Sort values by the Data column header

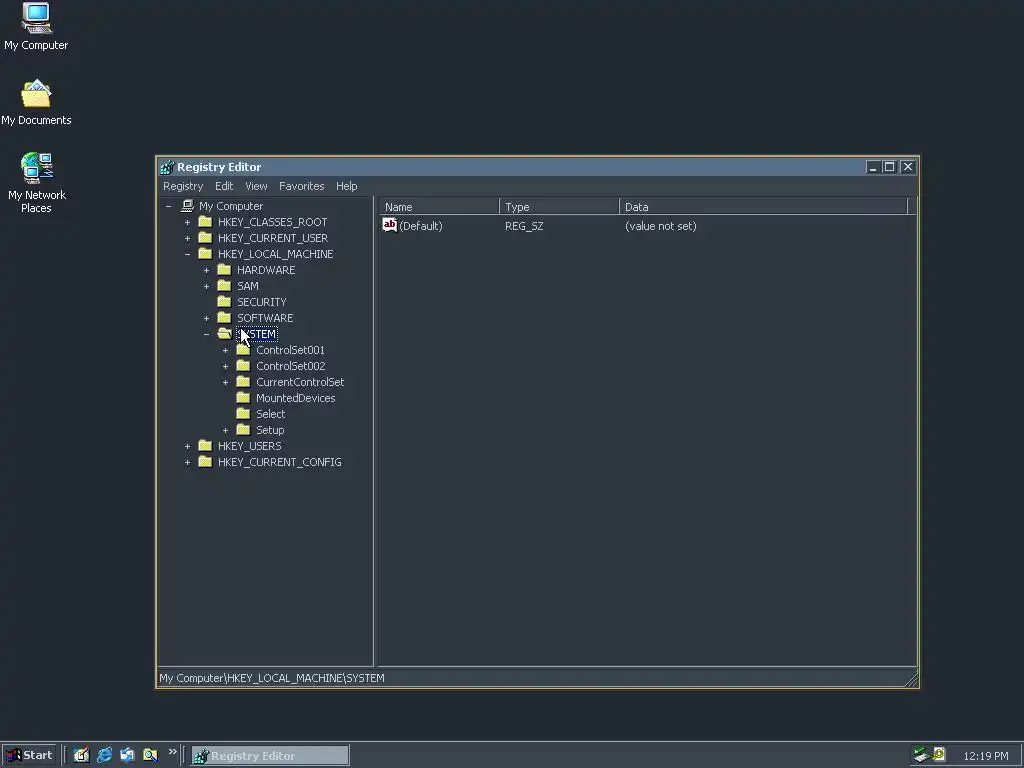(763, 207)
